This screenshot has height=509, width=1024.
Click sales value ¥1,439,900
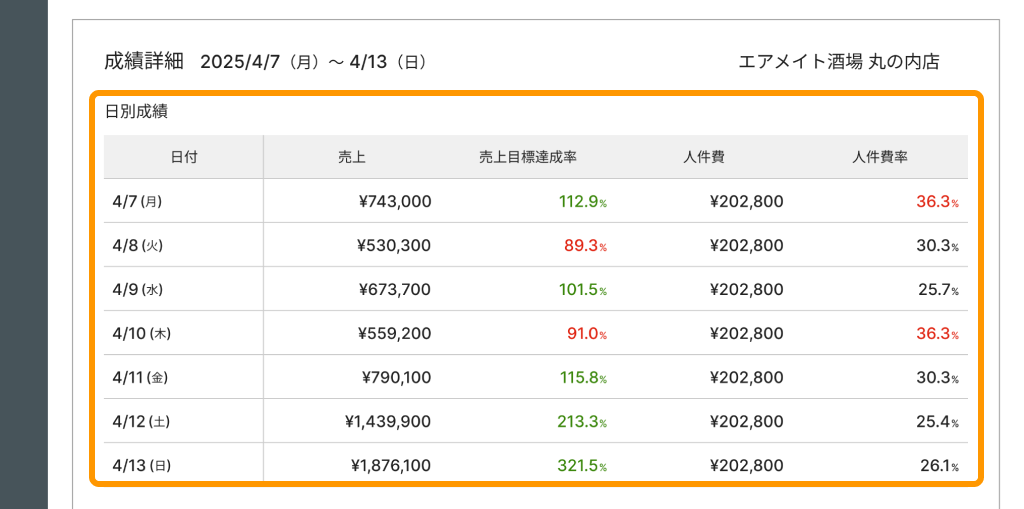click(388, 421)
